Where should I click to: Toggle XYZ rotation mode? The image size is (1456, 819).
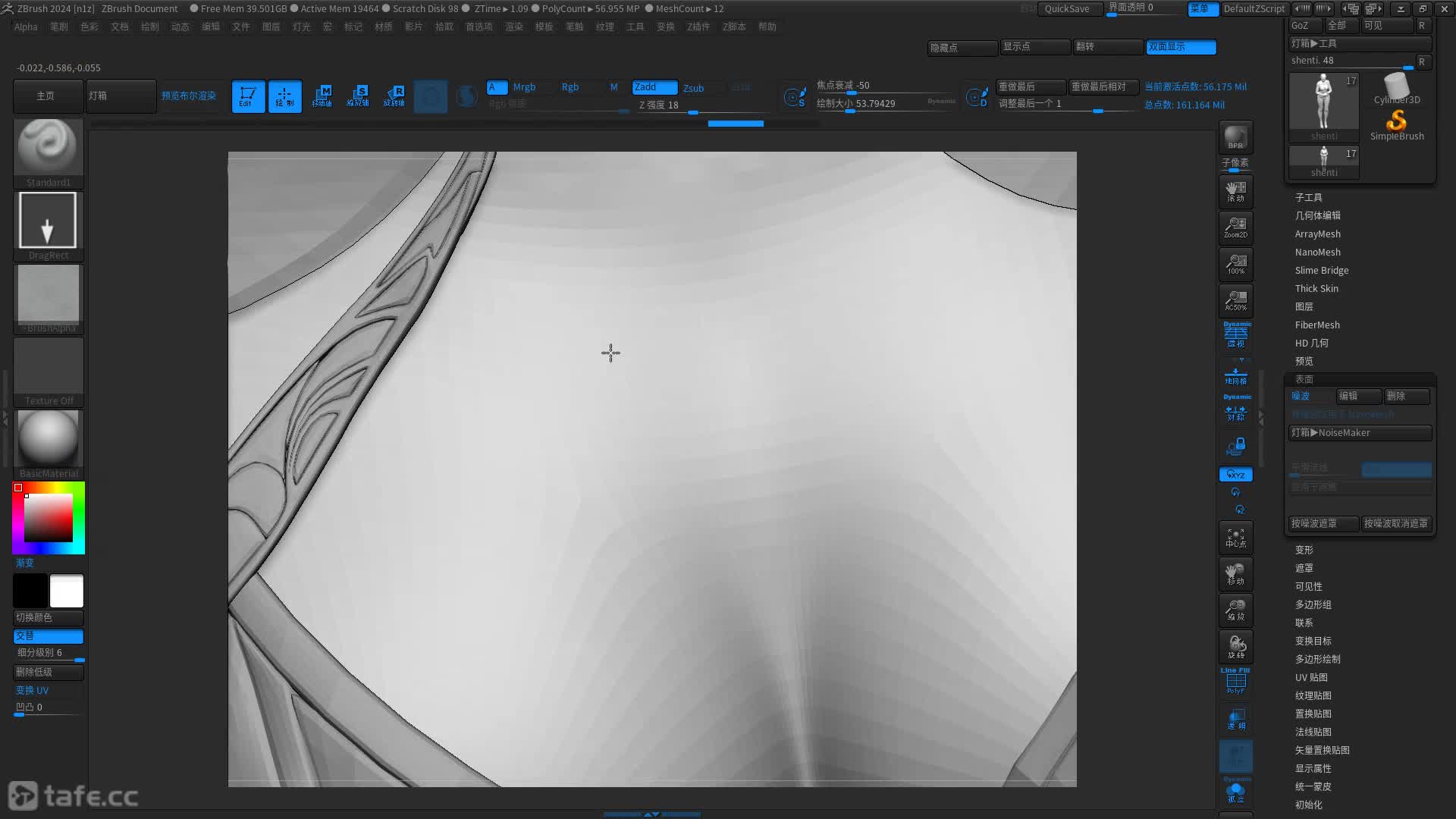tap(1235, 475)
